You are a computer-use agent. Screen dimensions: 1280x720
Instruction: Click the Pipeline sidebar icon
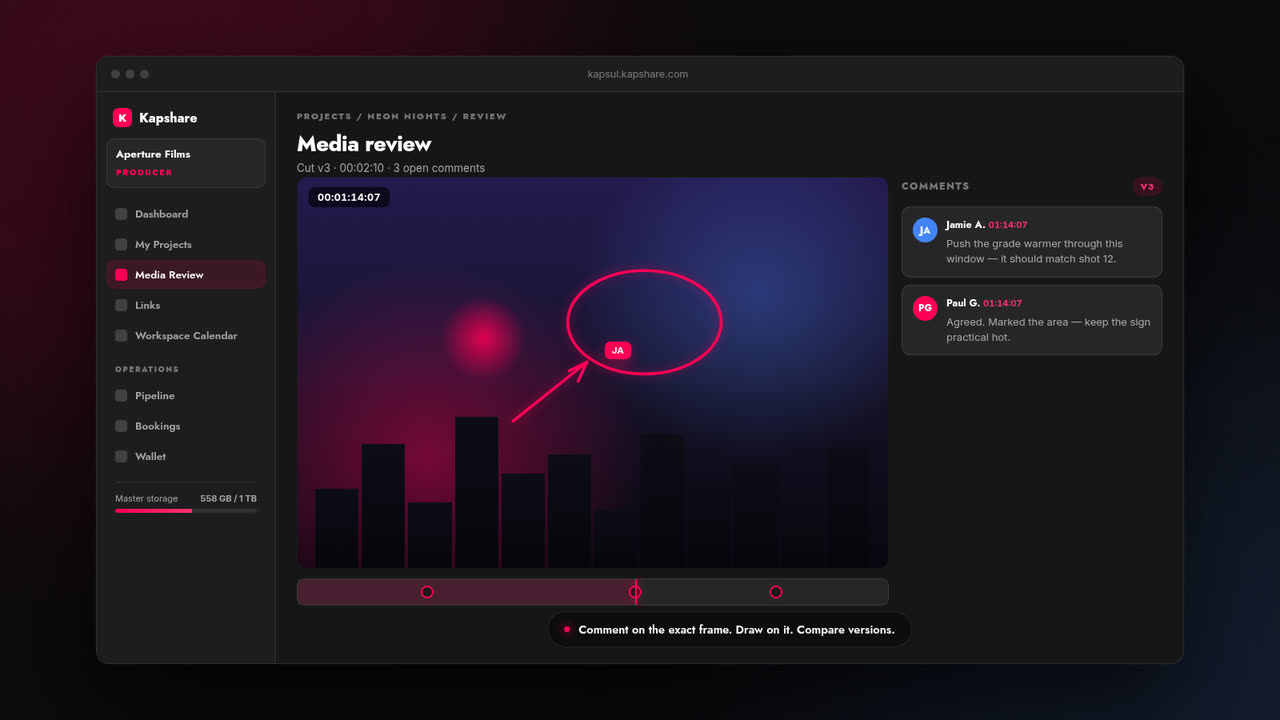(x=121, y=396)
